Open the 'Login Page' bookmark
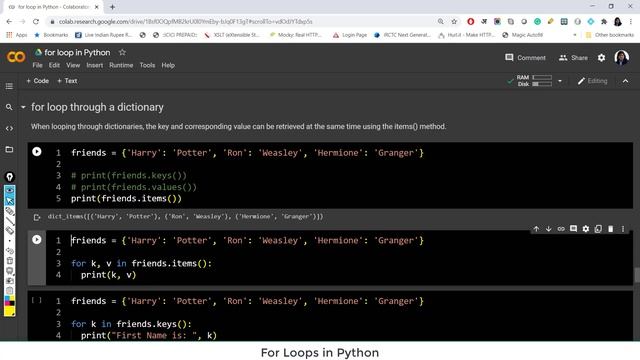This screenshot has height=360, width=640. [350, 35]
